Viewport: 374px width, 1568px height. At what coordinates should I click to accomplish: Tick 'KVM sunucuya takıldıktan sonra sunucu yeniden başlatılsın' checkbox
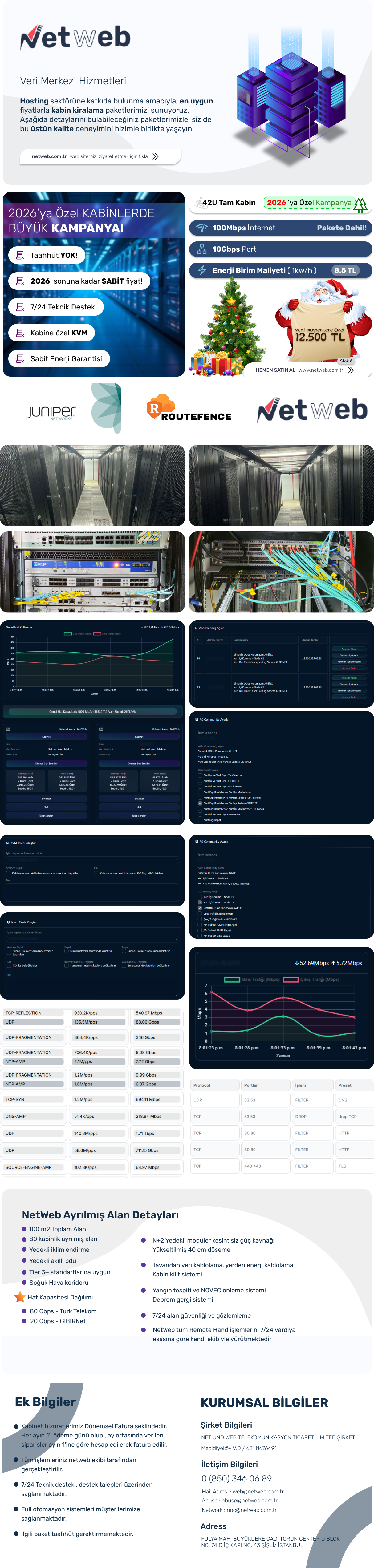click(9, 873)
